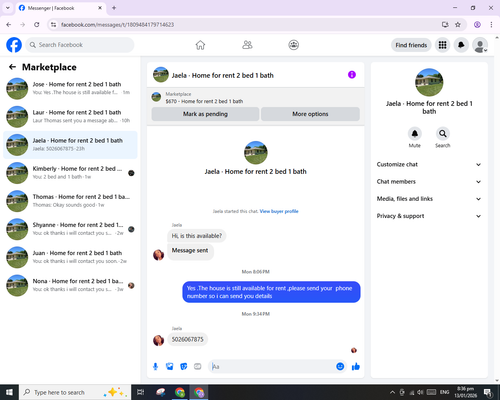Expand Chat members section
500x400 pixels.
pyautogui.click(x=429, y=182)
